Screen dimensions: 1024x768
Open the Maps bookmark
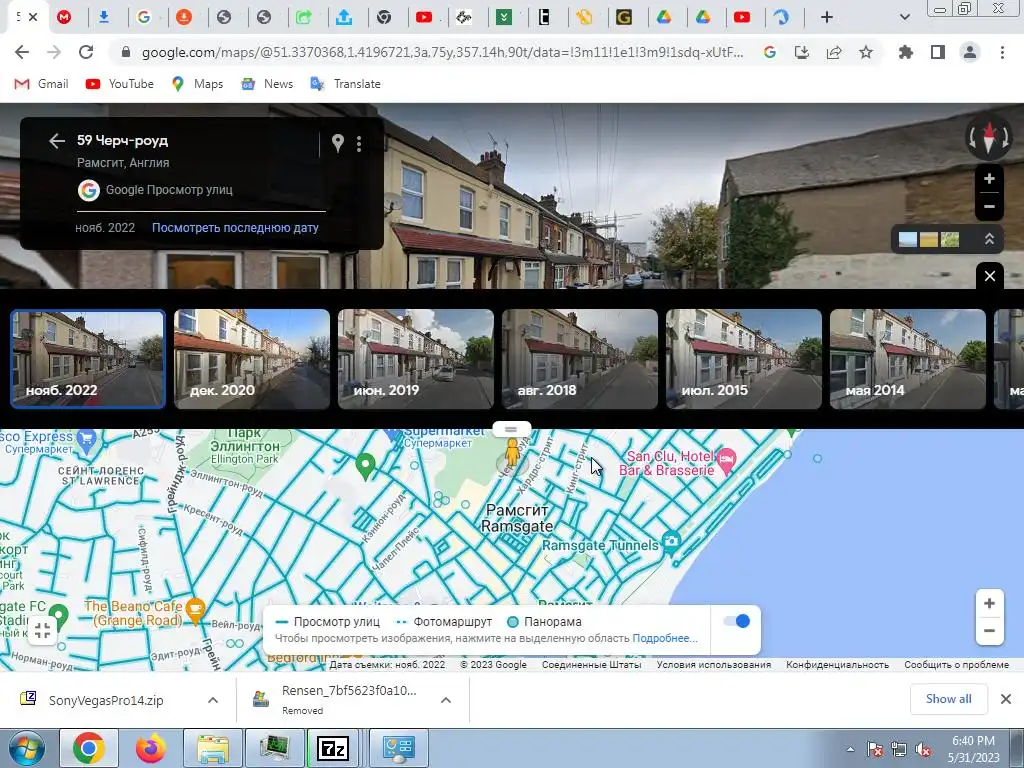pos(197,84)
